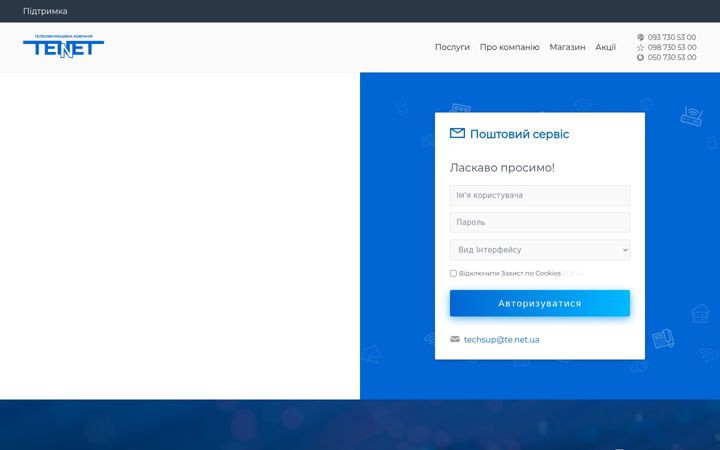This screenshot has height=450, width=720.
Task: Enable Відключити Захист по Cookies checkbox
Action: [453, 273]
